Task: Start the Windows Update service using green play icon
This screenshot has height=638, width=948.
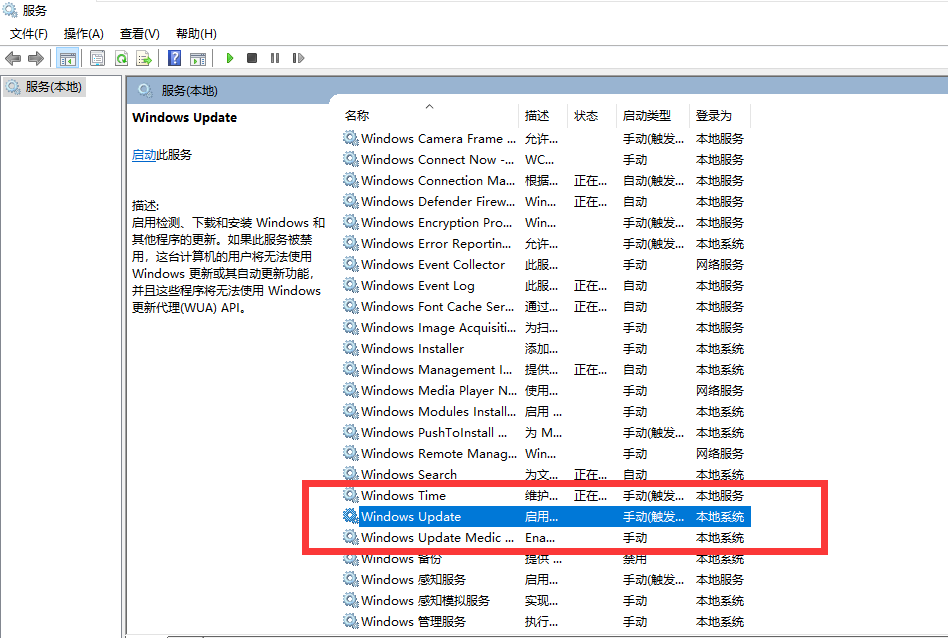Action: click(x=229, y=57)
